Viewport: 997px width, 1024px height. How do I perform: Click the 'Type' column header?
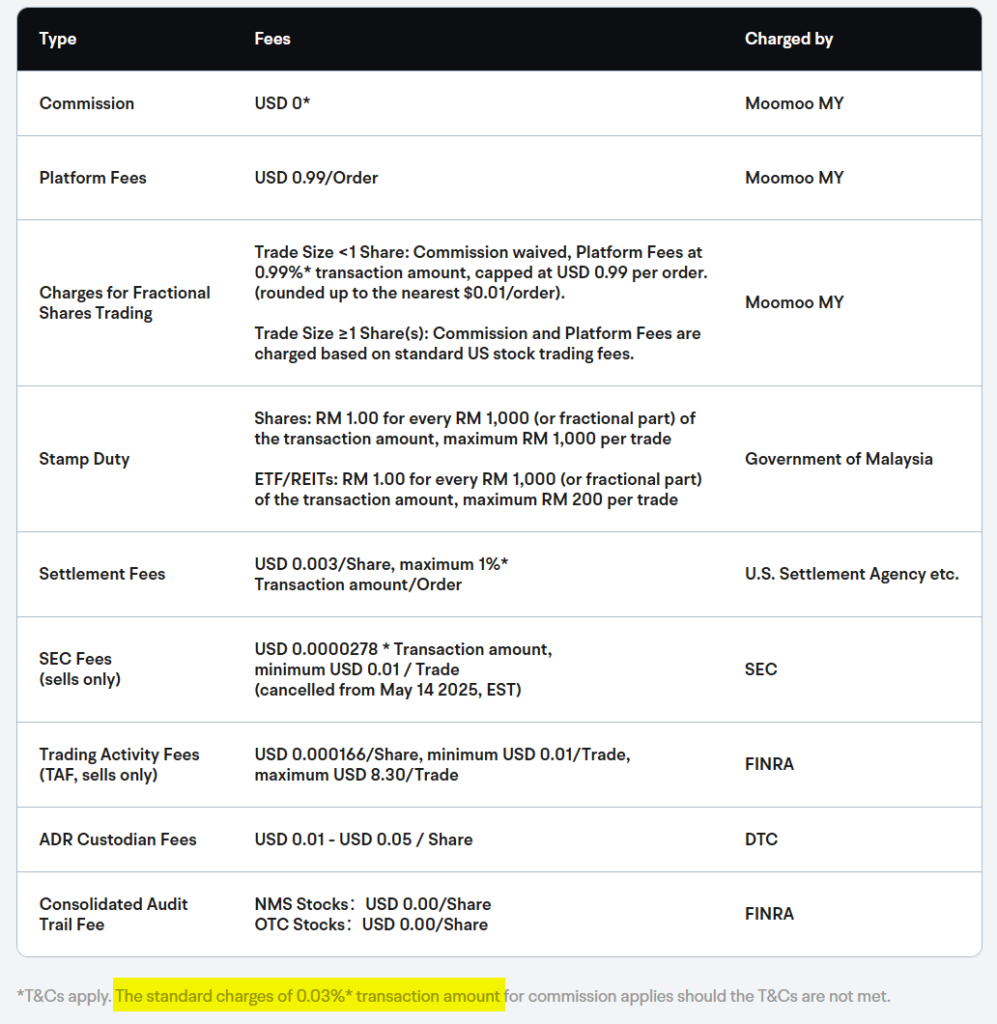click(x=58, y=39)
